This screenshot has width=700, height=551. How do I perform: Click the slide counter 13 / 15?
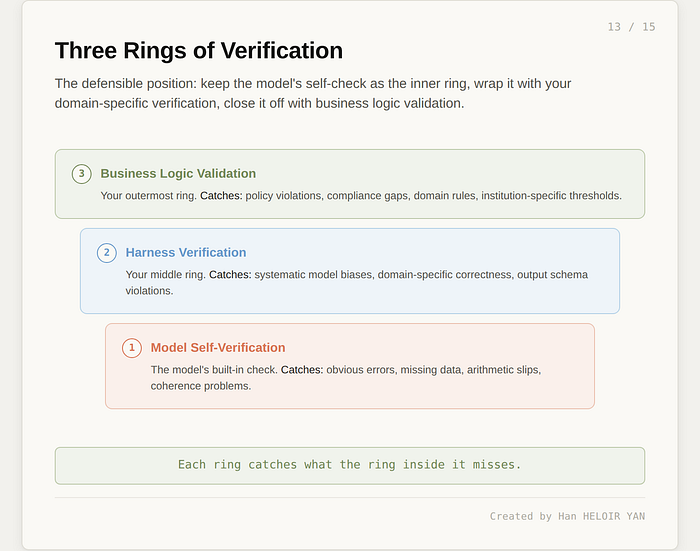point(631,27)
